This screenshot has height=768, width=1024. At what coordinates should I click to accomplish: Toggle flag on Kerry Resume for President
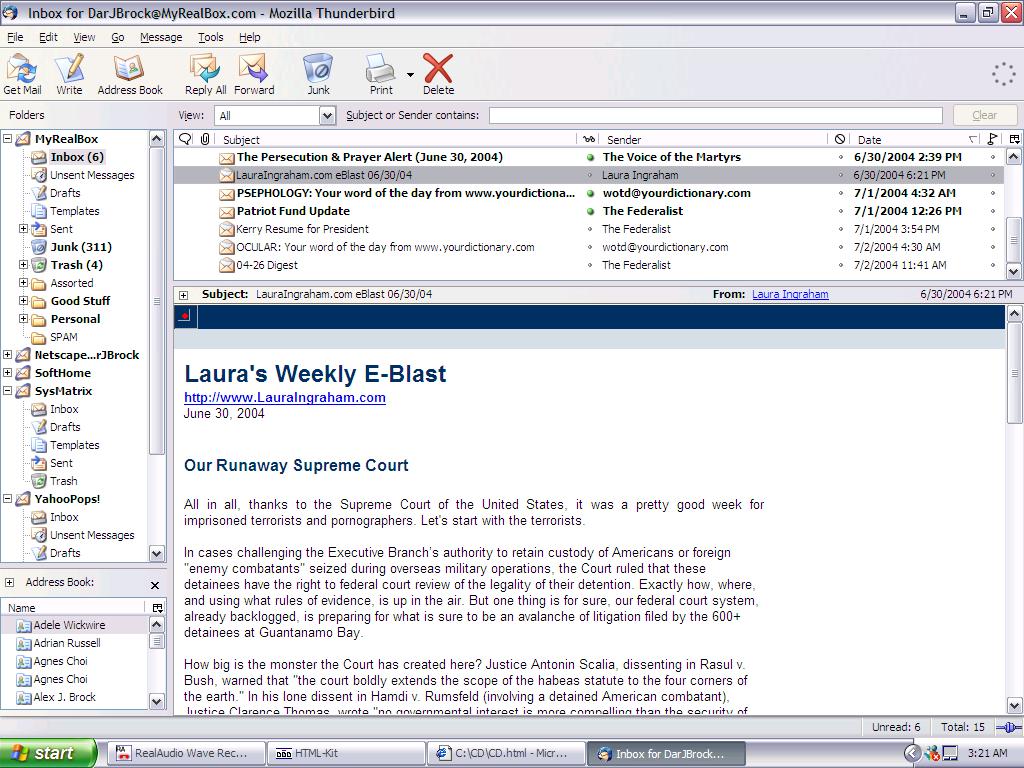(x=993, y=229)
